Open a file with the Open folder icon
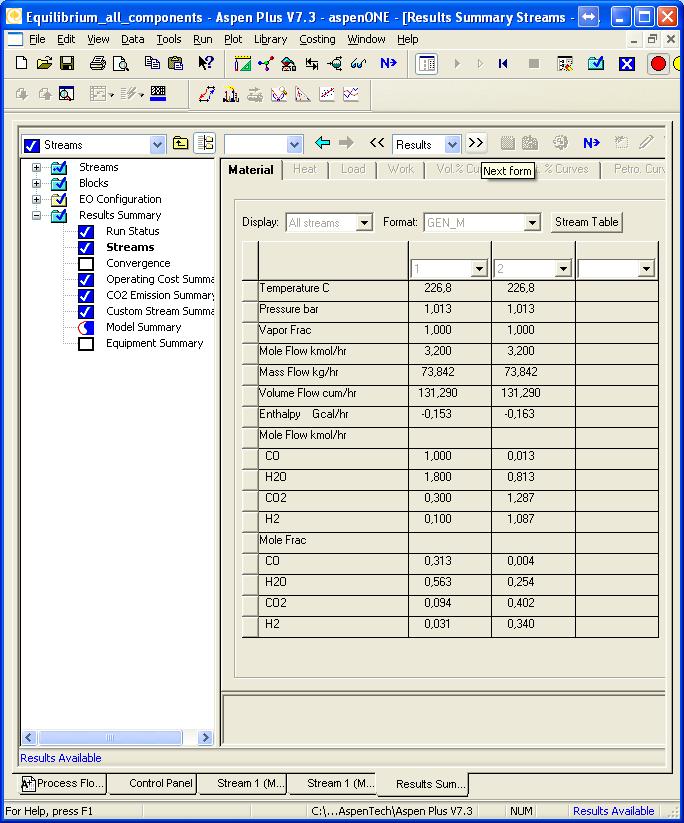Screen dimensions: 684x823 tap(45, 64)
